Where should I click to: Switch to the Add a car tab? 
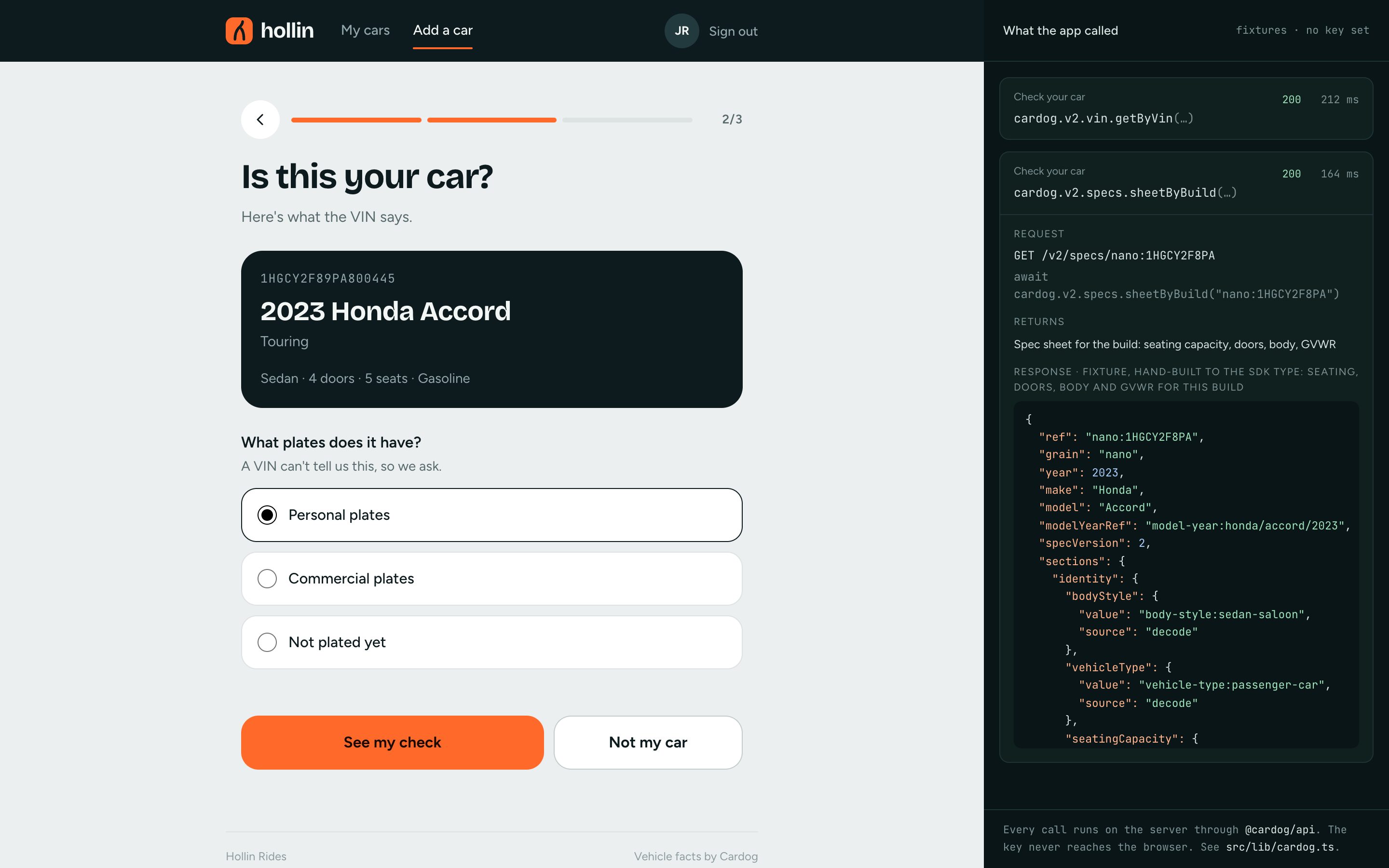443,30
